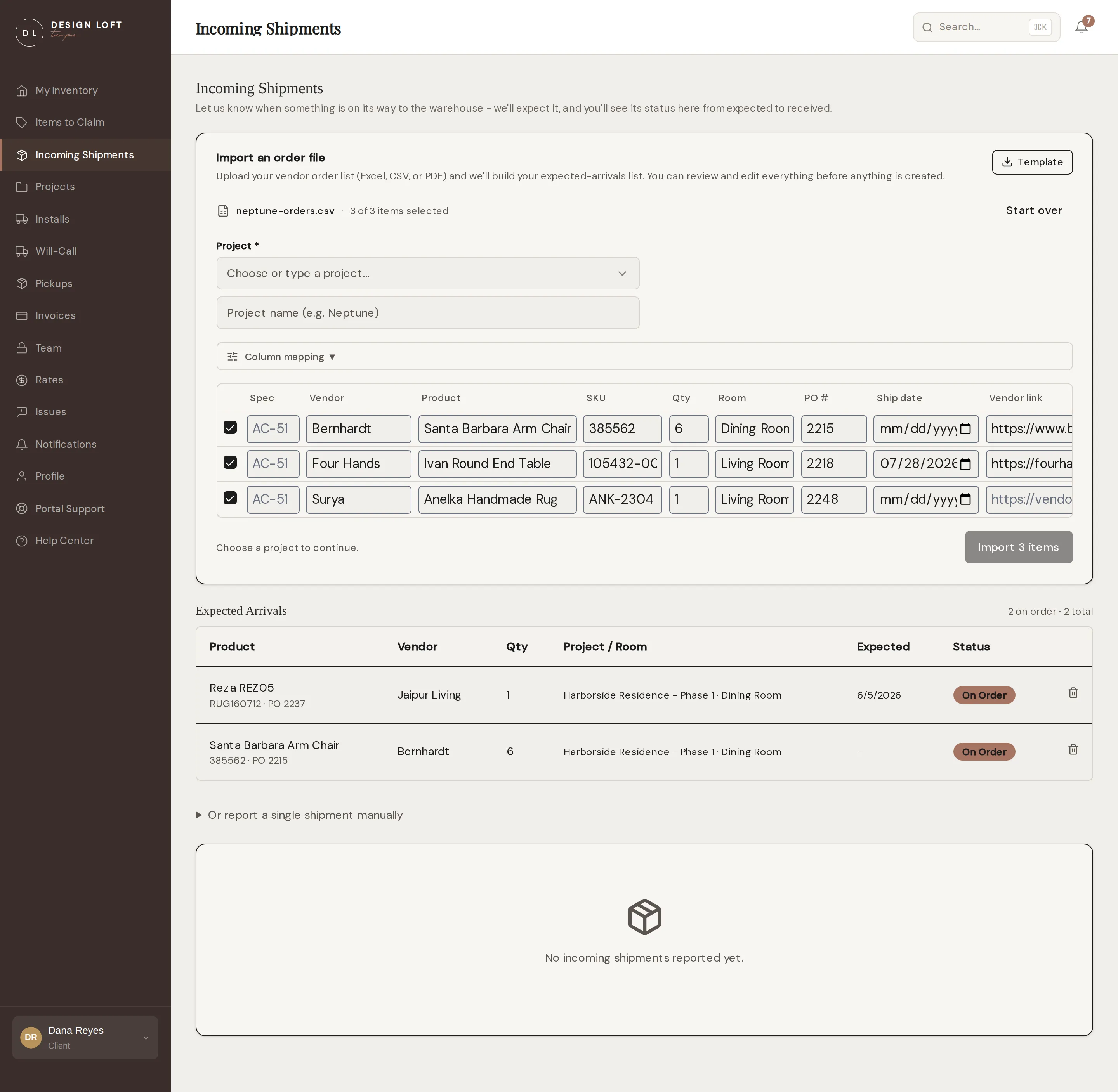The image size is (1118, 1092).
Task: Click Import 3 items button
Action: click(1018, 547)
